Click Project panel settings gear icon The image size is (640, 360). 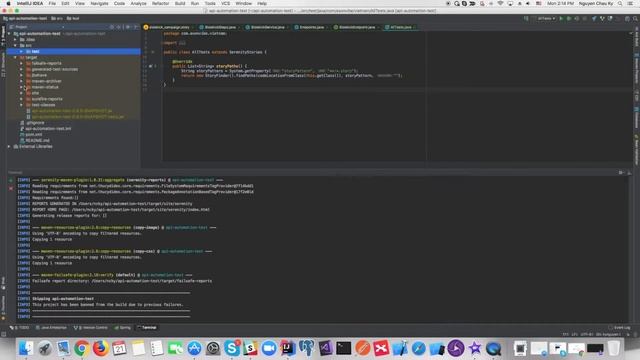(128, 27)
